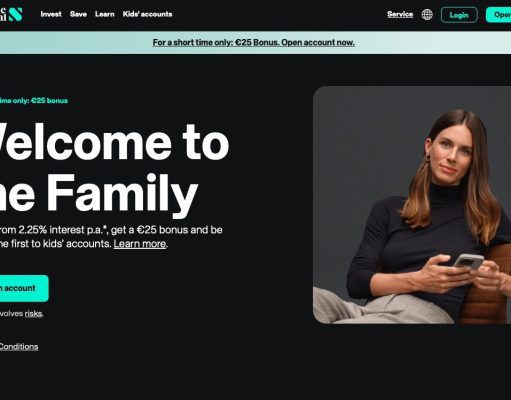This screenshot has height=400, width=511.
Task: Click the Scalable Capital S logo
Action: (x=15, y=14)
